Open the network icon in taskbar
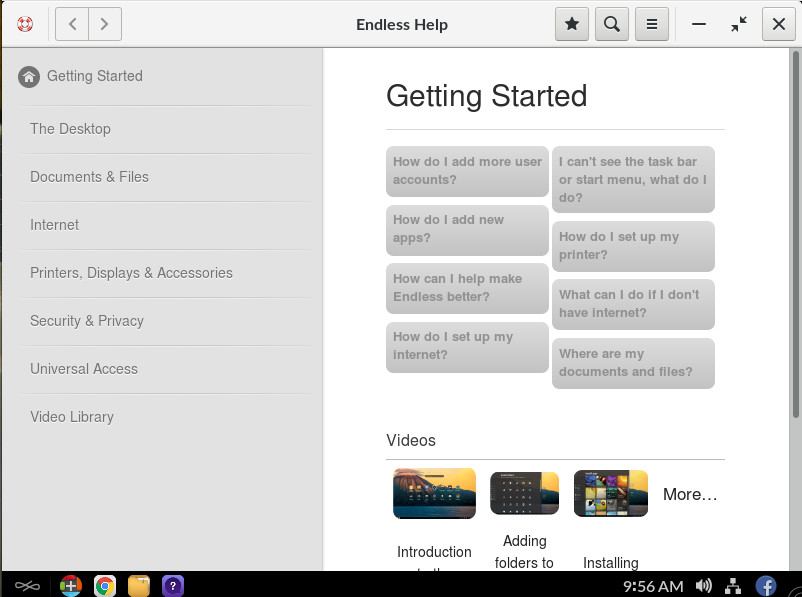This screenshot has width=802, height=597. pos(733,586)
